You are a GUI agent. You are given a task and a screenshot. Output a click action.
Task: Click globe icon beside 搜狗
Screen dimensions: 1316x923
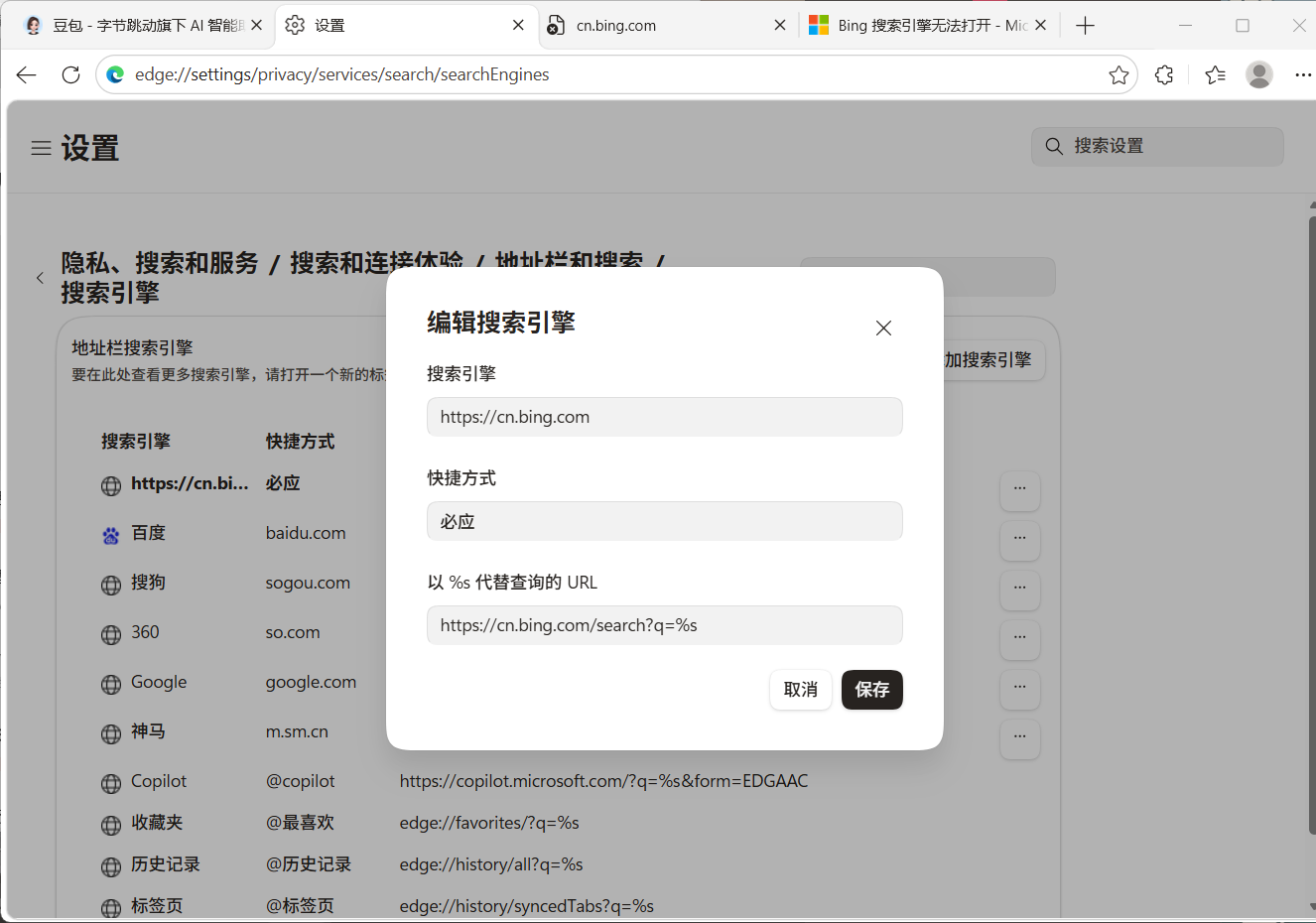[x=111, y=585]
